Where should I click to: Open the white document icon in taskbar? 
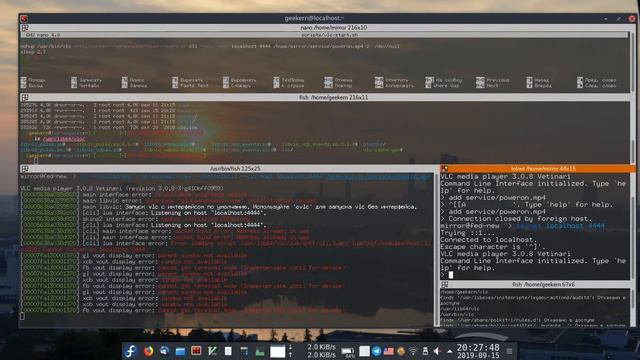(228, 351)
